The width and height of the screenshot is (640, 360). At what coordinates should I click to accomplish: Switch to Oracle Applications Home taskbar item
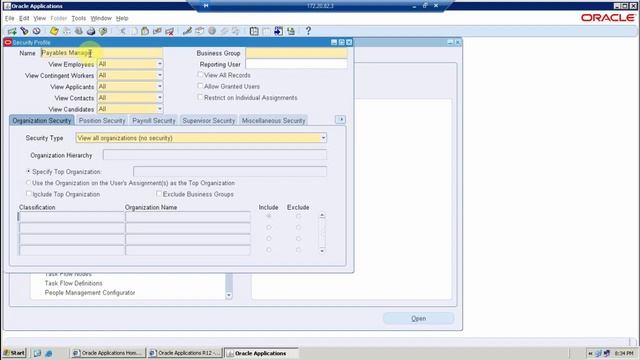point(108,353)
